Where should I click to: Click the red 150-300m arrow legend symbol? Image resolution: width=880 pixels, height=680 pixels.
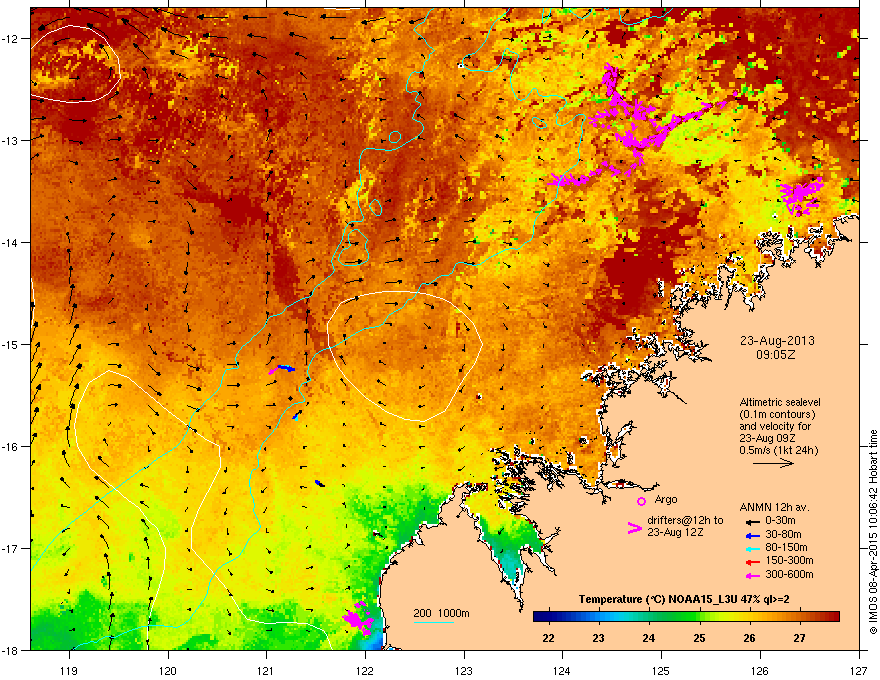click(x=753, y=561)
